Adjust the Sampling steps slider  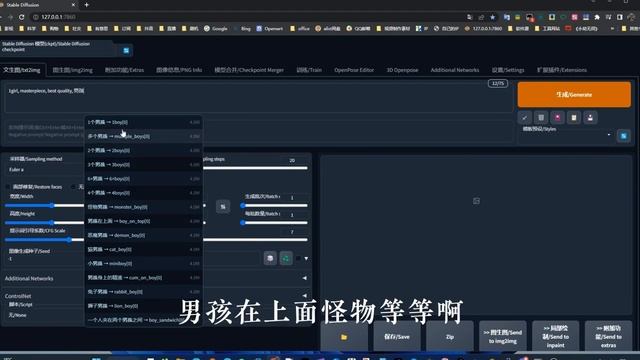(x=256, y=168)
